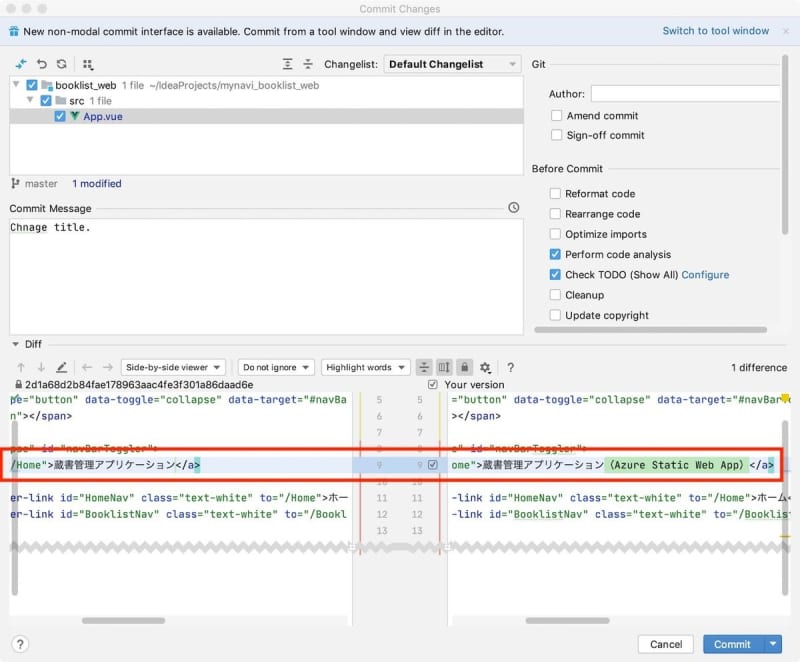Viewport: 800px width, 662px height.
Task: Click the right diff pane horizontal scrollbar
Action: point(567,621)
